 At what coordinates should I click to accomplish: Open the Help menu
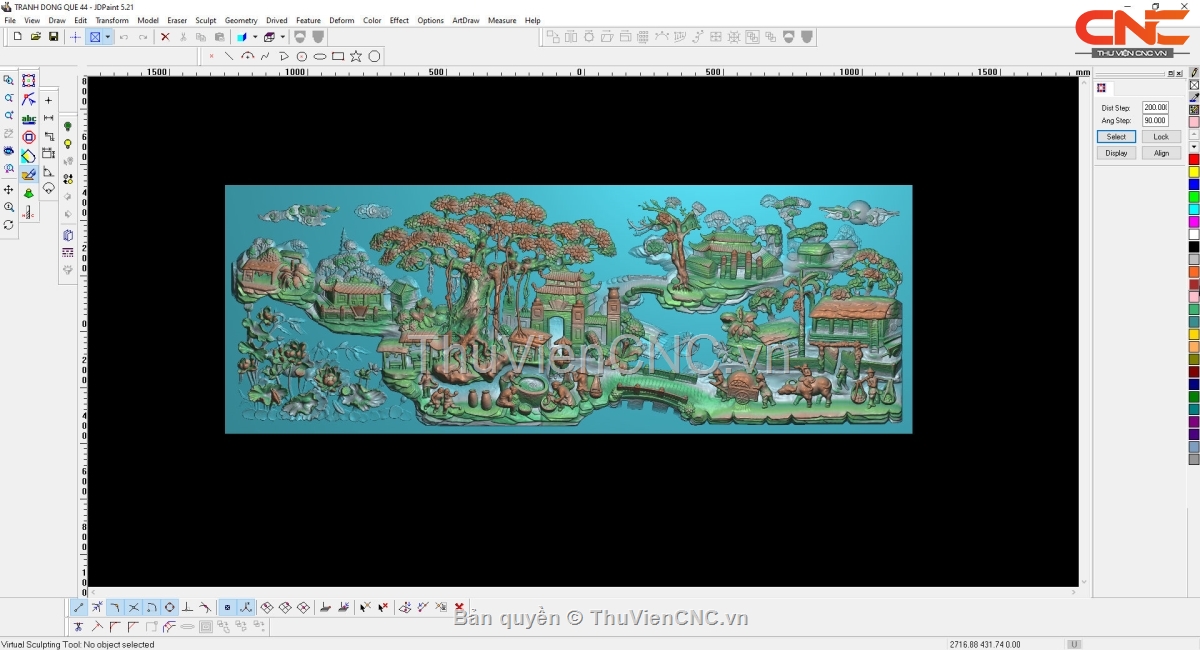tap(532, 20)
